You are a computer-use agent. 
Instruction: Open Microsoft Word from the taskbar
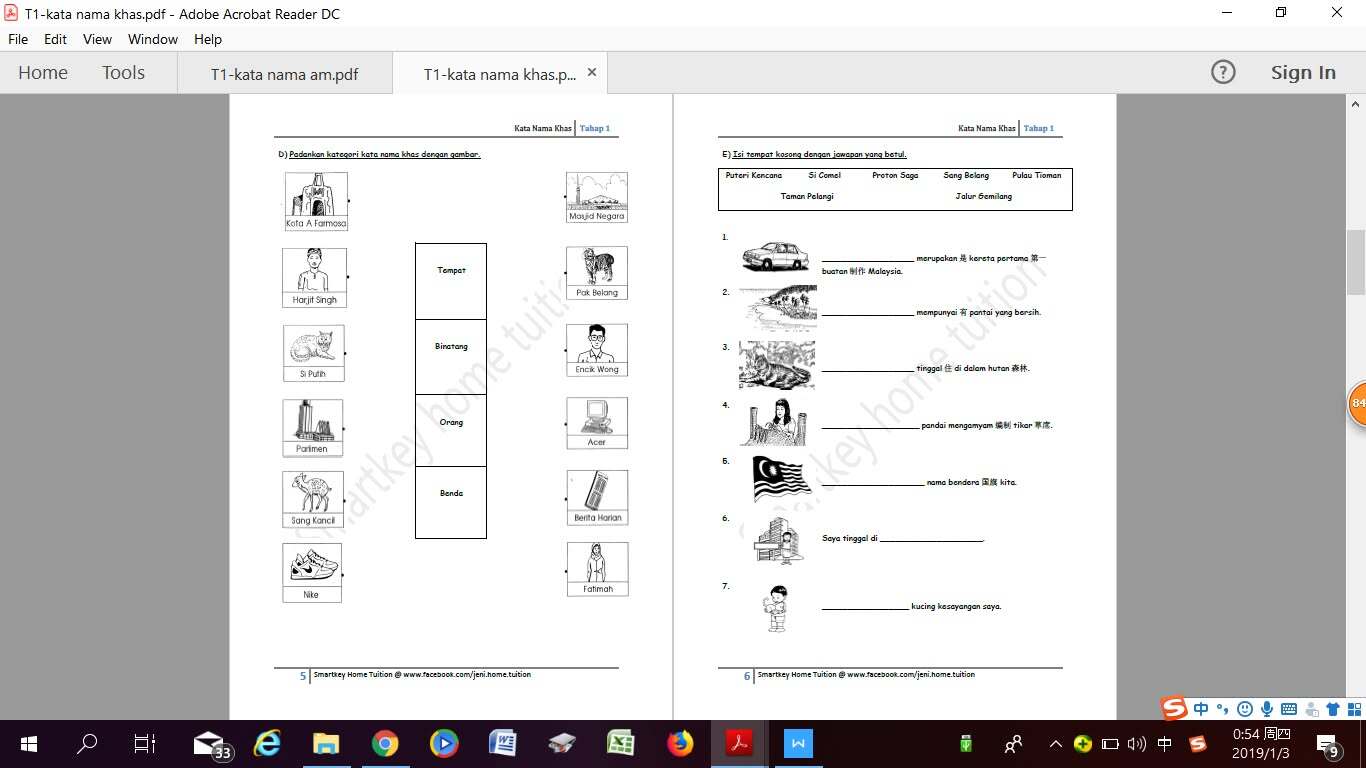502,744
